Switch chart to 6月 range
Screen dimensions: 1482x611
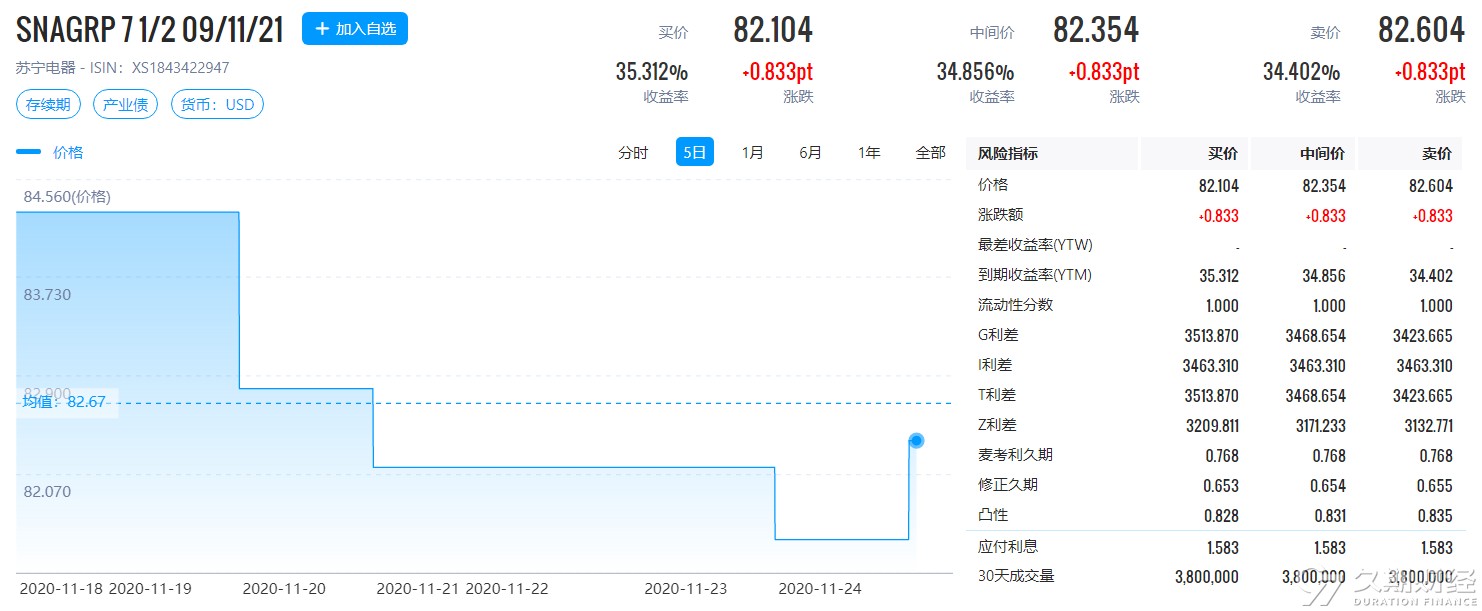[810, 152]
